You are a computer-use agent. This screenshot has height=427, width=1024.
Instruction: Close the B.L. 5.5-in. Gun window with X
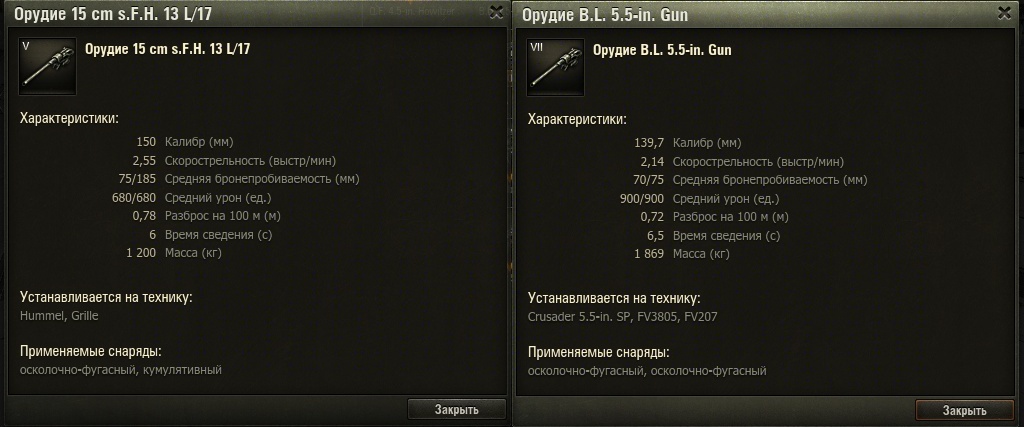[x=1004, y=13]
